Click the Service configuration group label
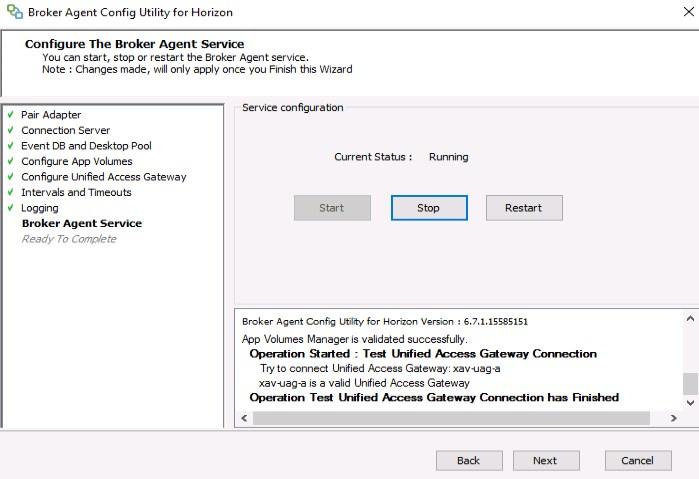Viewport: 699px width, 479px height. pyautogui.click(x=292, y=107)
